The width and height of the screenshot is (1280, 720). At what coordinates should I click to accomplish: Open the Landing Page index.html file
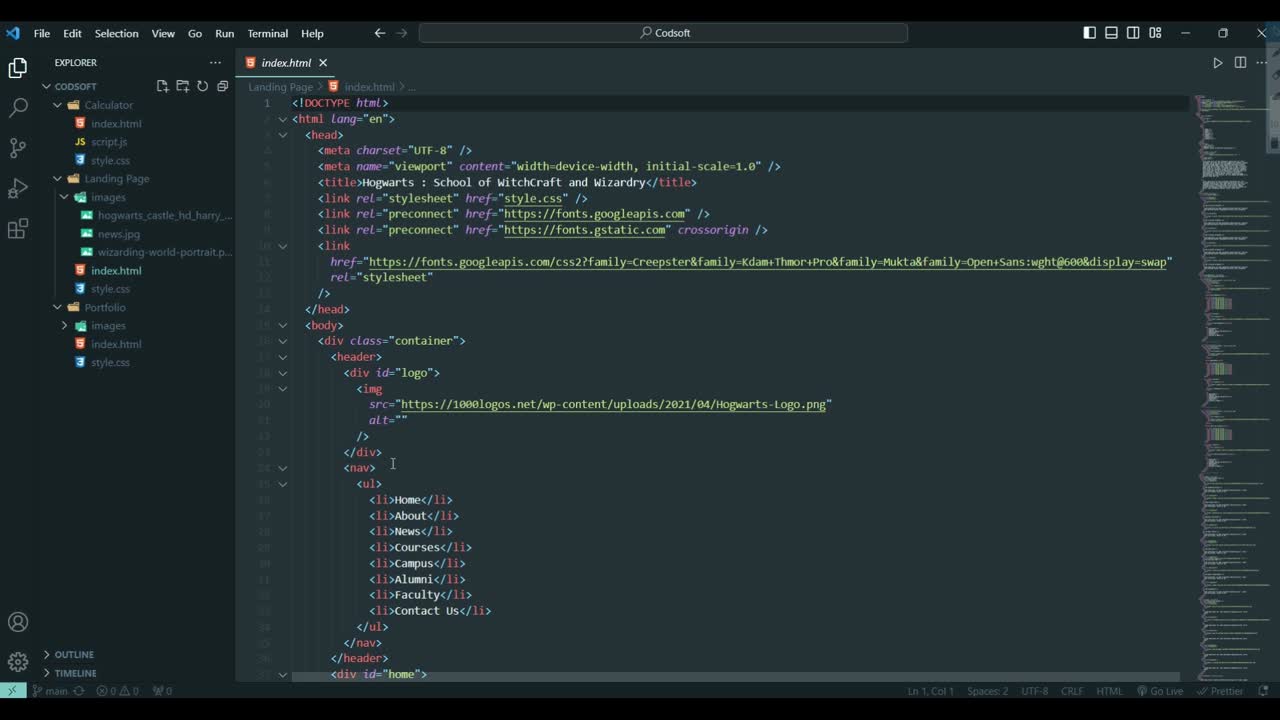pos(116,271)
